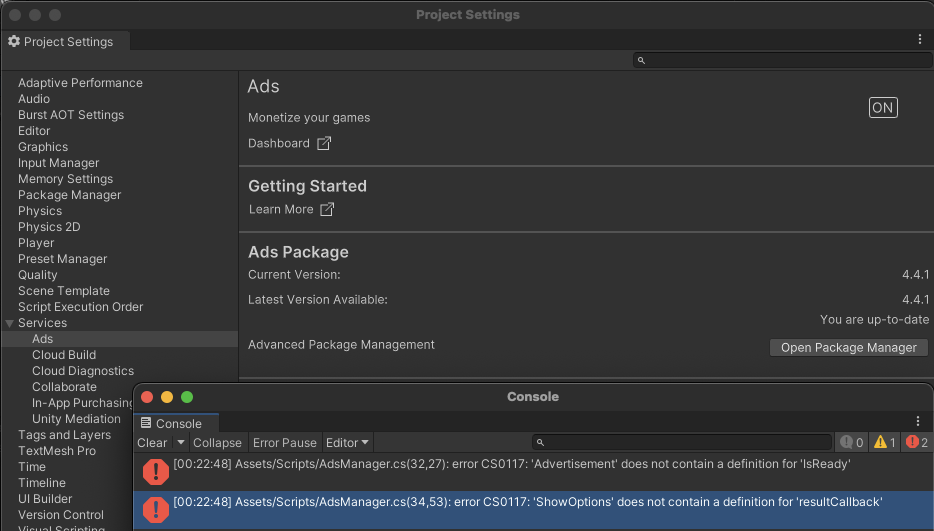Select Adaptive Performance settings
This screenshot has width=934, height=531.
click(80, 83)
